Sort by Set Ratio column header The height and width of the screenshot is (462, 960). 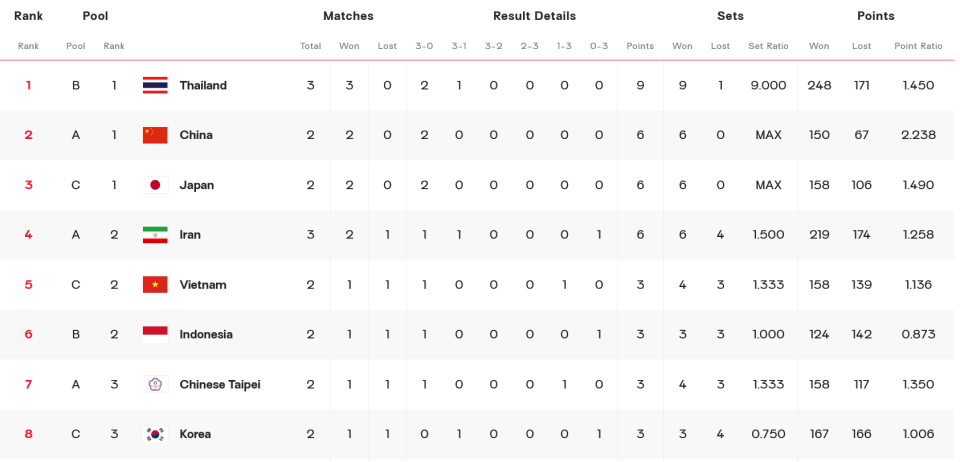point(768,46)
